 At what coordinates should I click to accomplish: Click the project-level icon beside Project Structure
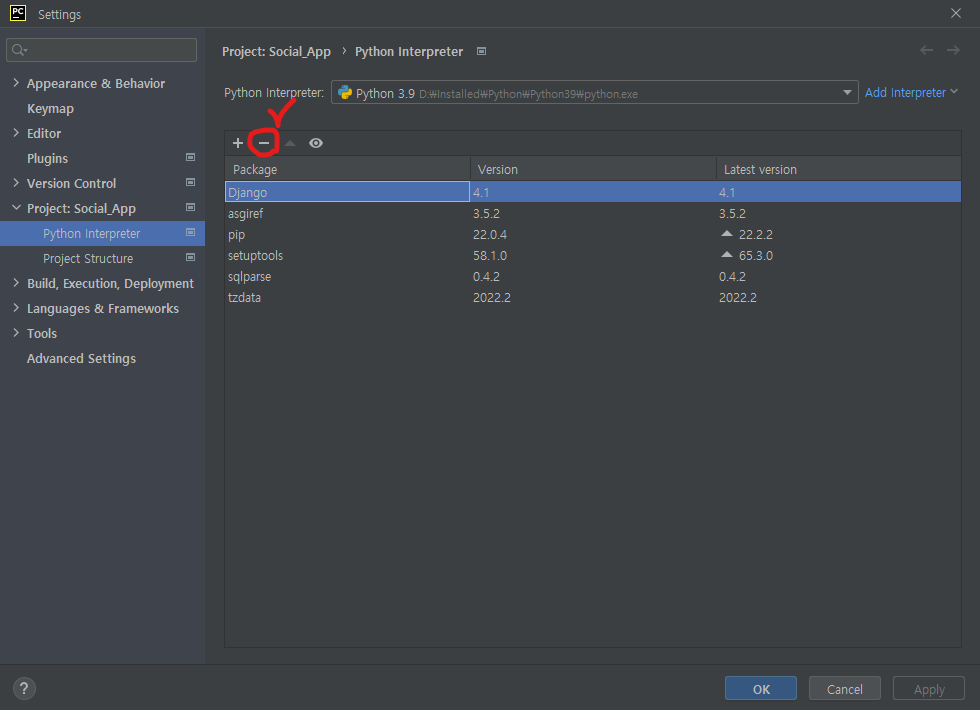click(x=191, y=258)
